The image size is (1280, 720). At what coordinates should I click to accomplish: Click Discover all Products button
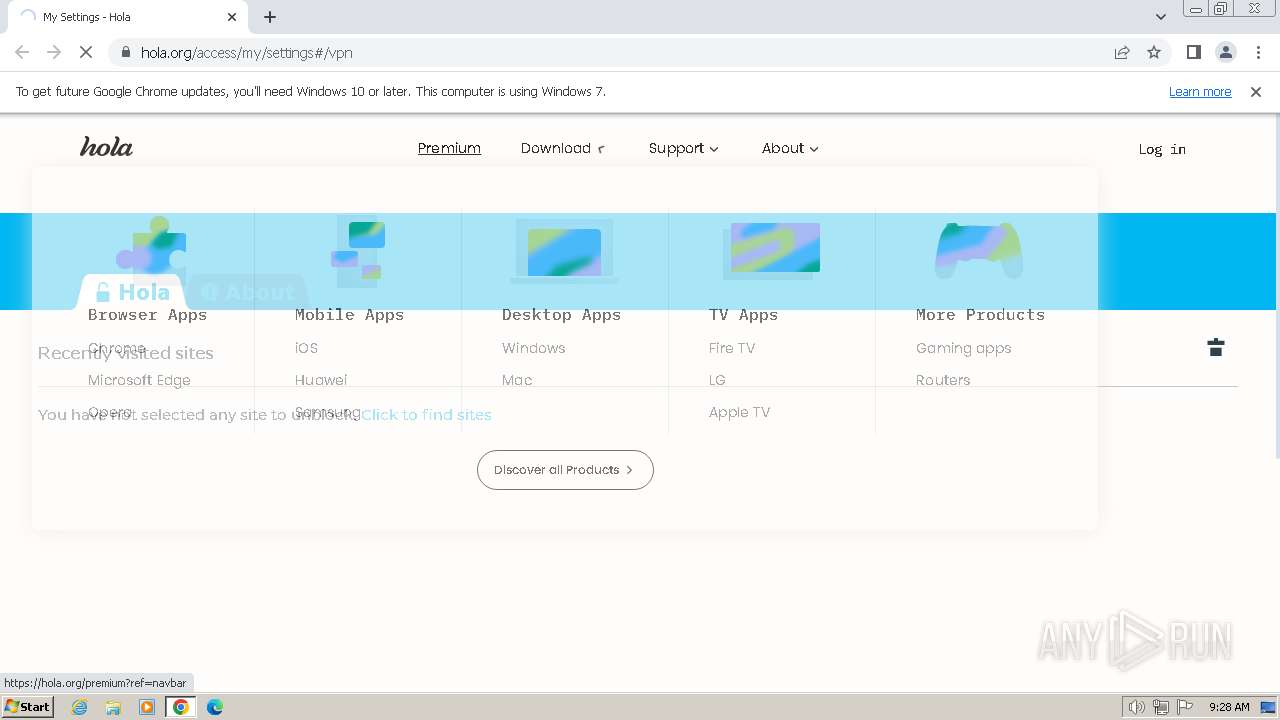coord(565,470)
